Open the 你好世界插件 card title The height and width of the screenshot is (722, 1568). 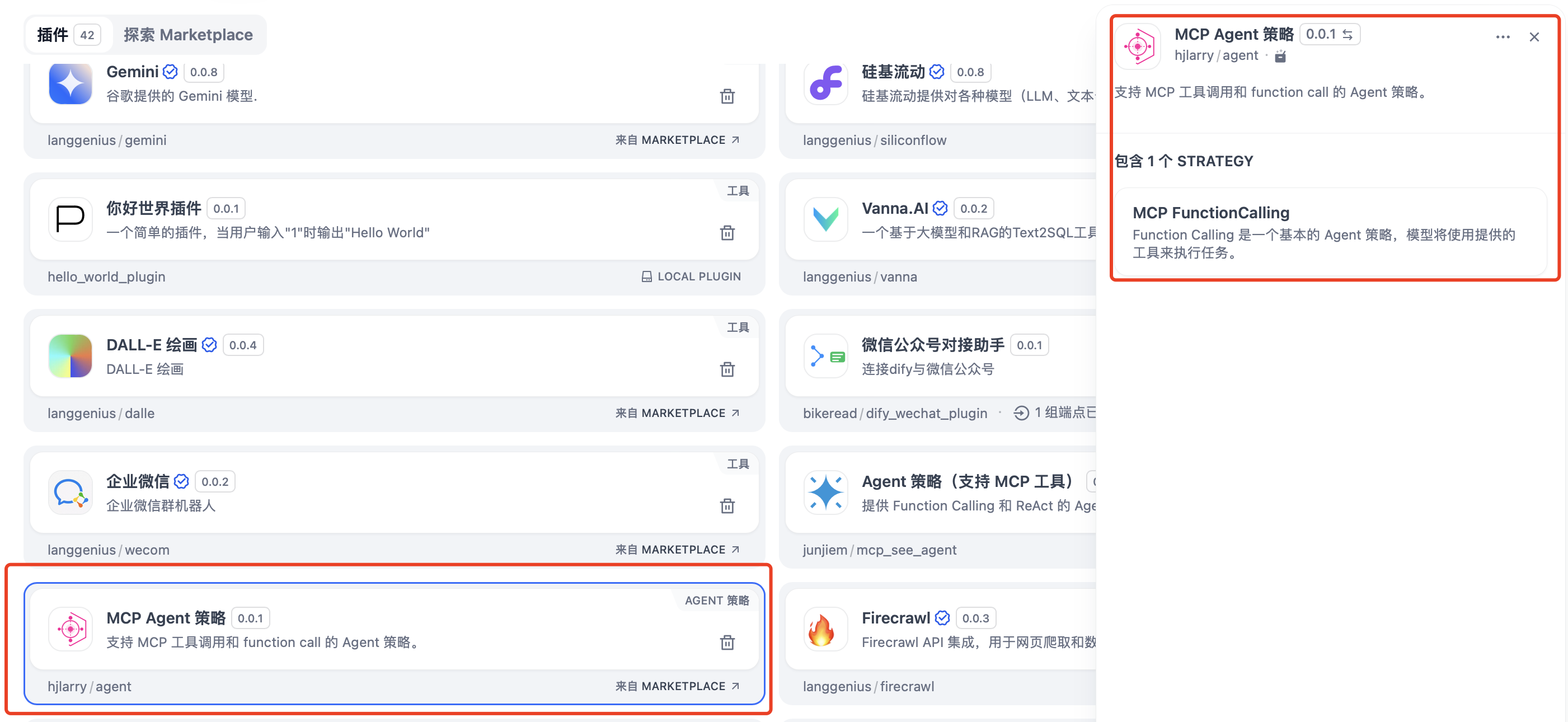click(153, 208)
